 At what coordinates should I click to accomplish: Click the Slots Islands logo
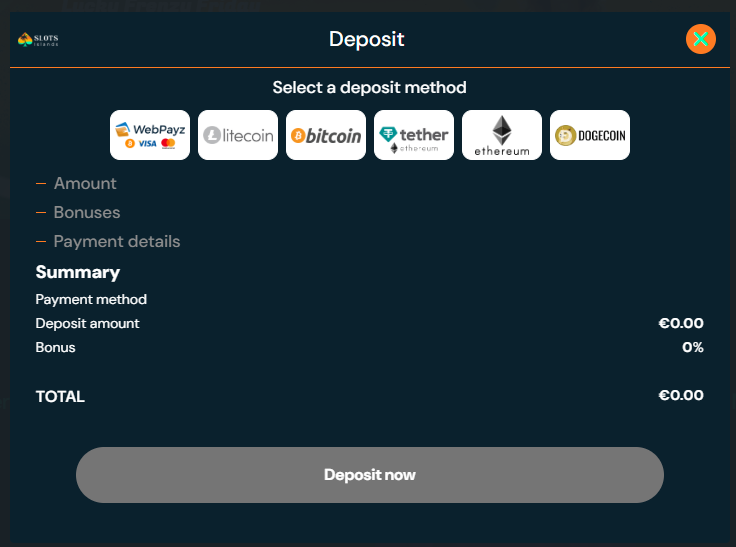39,40
